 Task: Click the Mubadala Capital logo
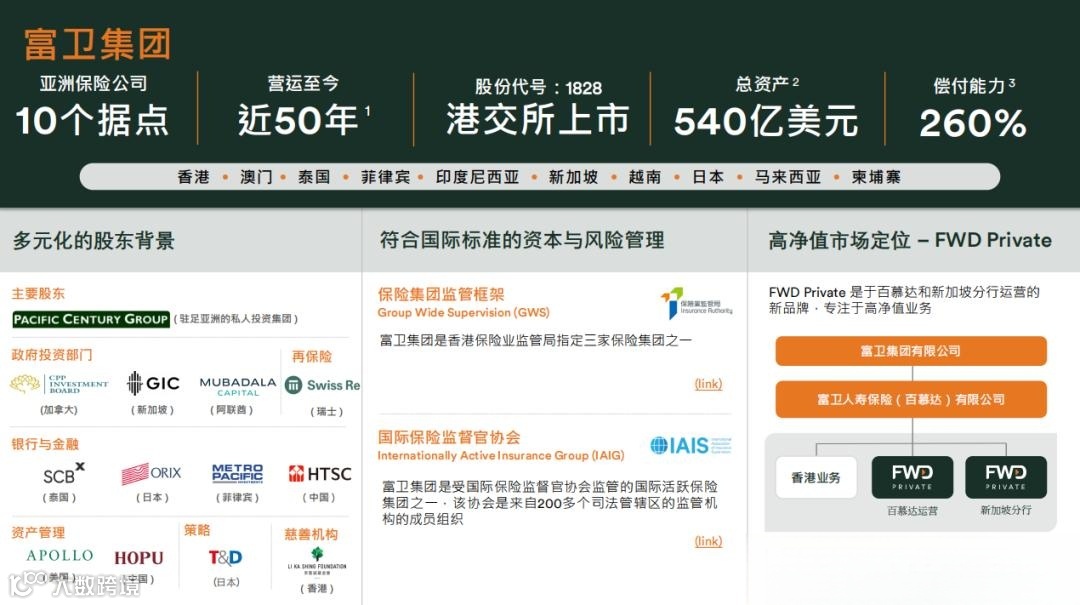pyautogui.click(x=238, y=386)
